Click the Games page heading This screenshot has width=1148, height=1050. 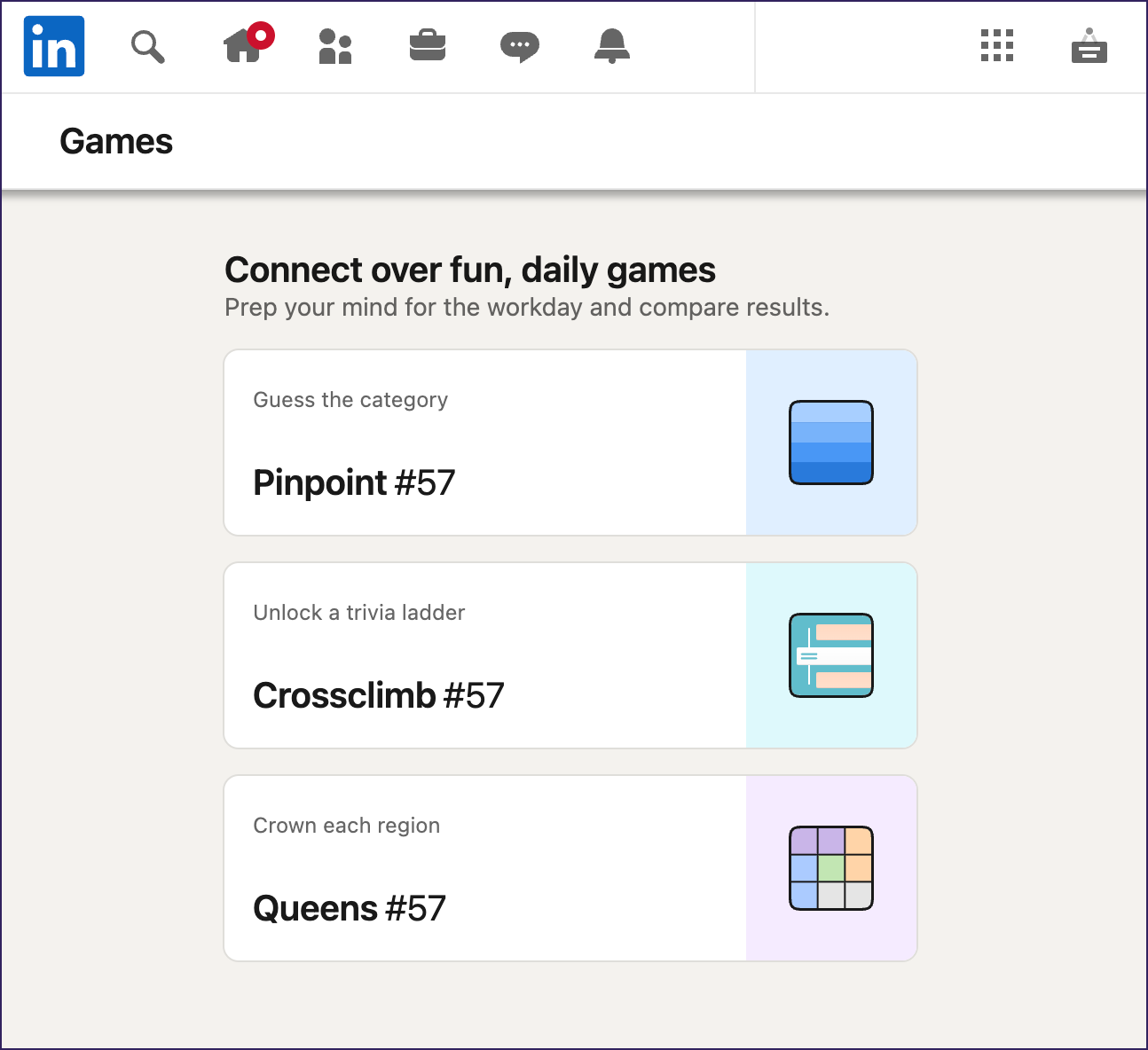click(116, 141)
